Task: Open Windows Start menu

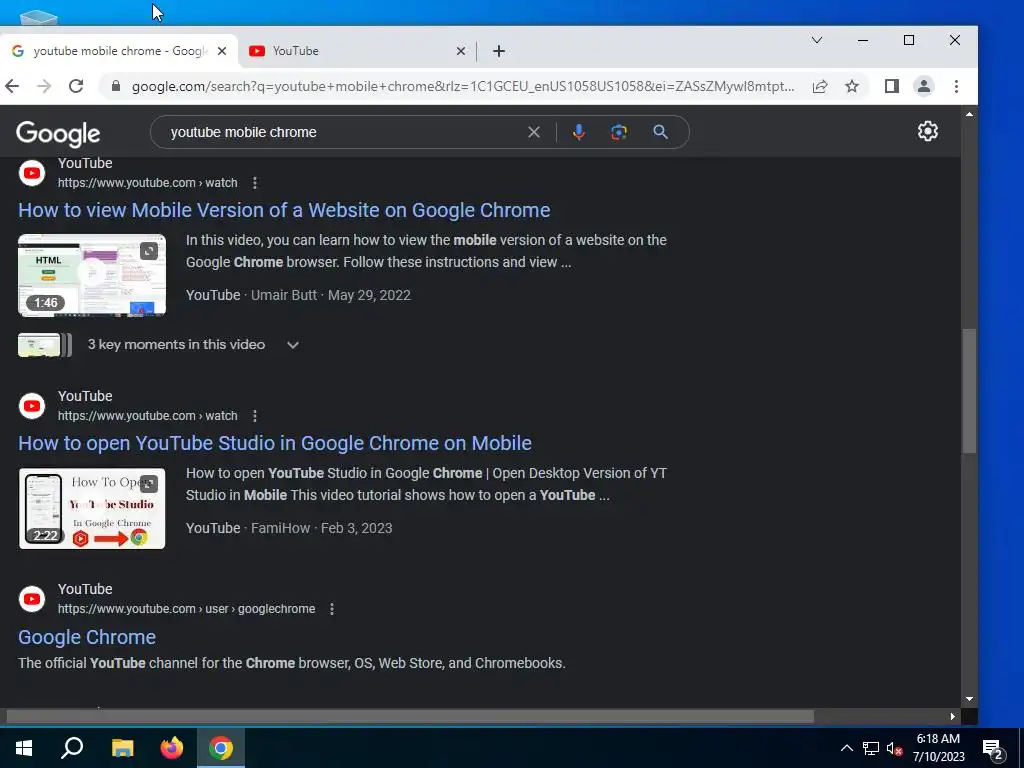Action: pos(24,748)
